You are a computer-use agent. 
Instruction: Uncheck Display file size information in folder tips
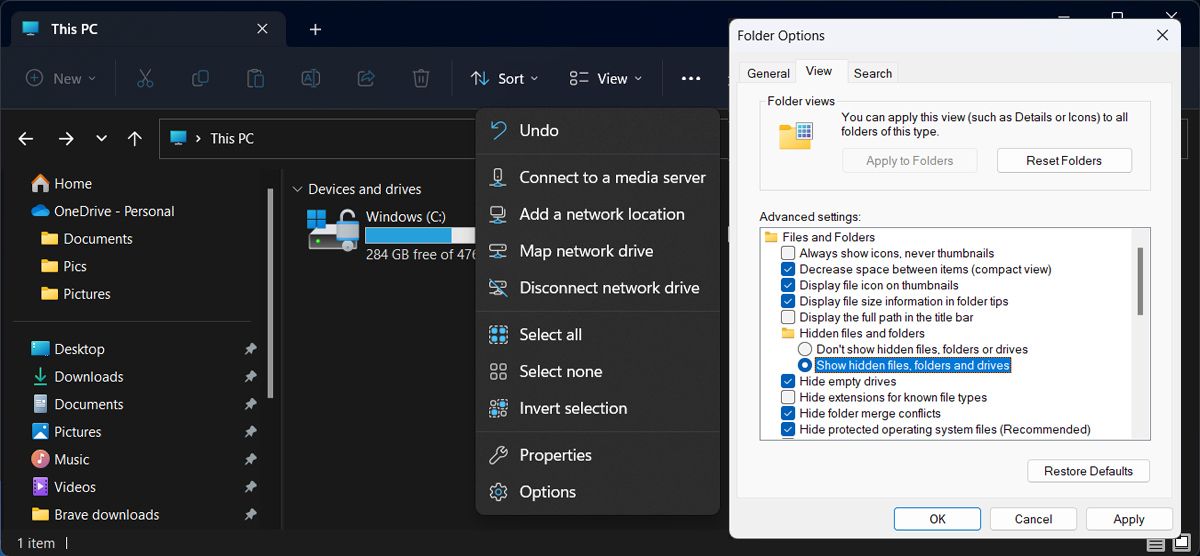pyautogui.click(x=788, y=301)
